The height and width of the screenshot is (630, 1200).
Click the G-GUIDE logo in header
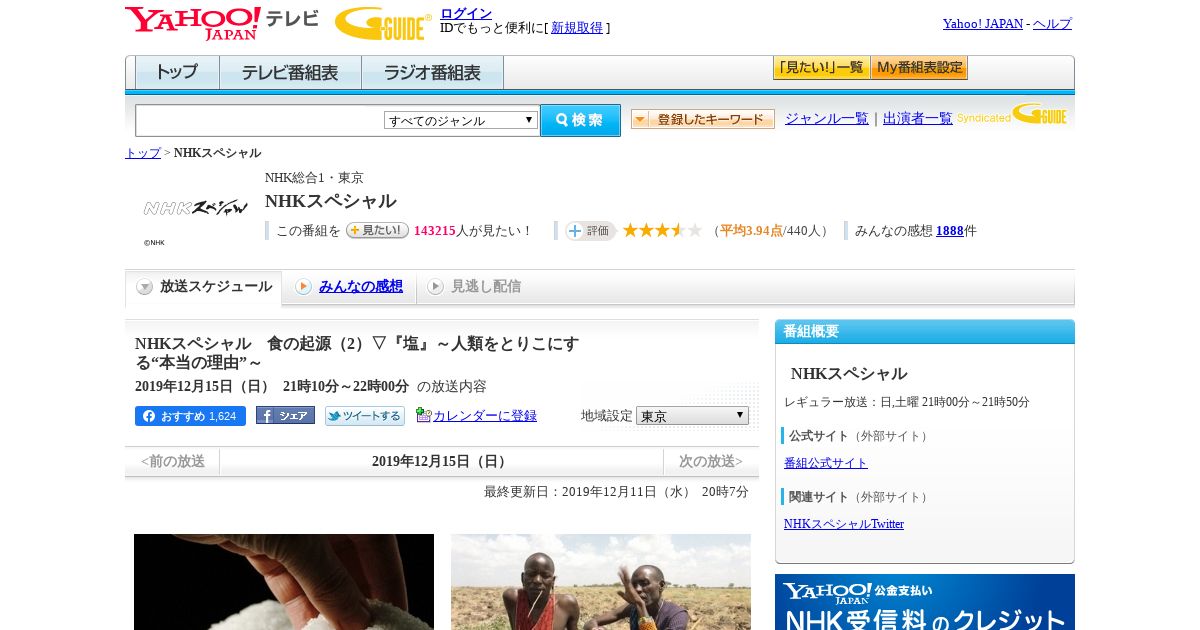383,23
